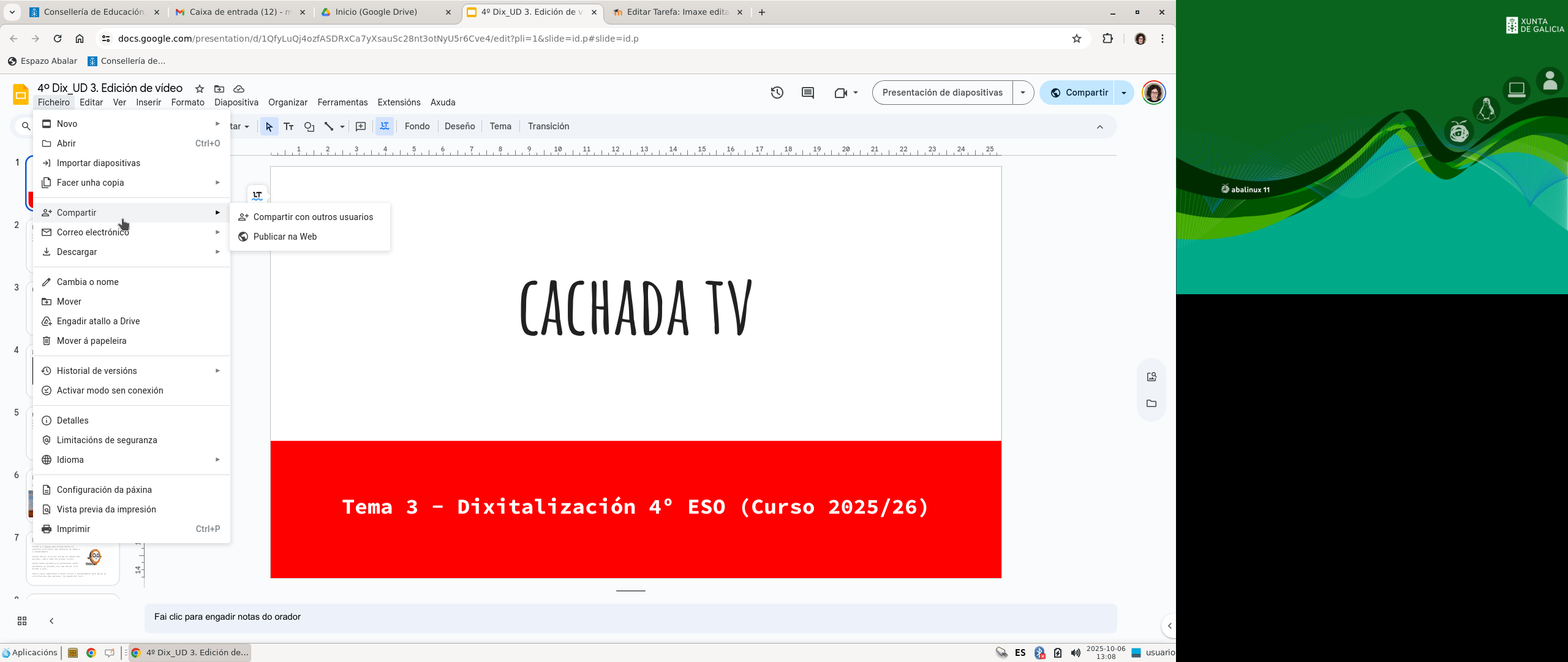
Task: Switch to the Caixa de entrada tab
Action: [240, 12]
